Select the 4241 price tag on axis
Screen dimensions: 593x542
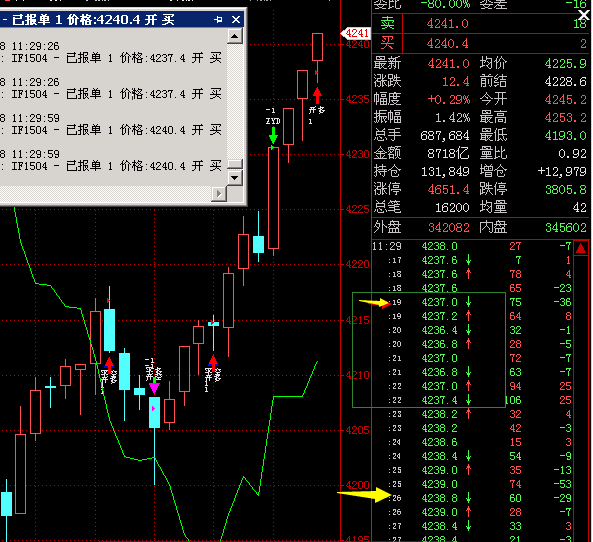point(355,34)
